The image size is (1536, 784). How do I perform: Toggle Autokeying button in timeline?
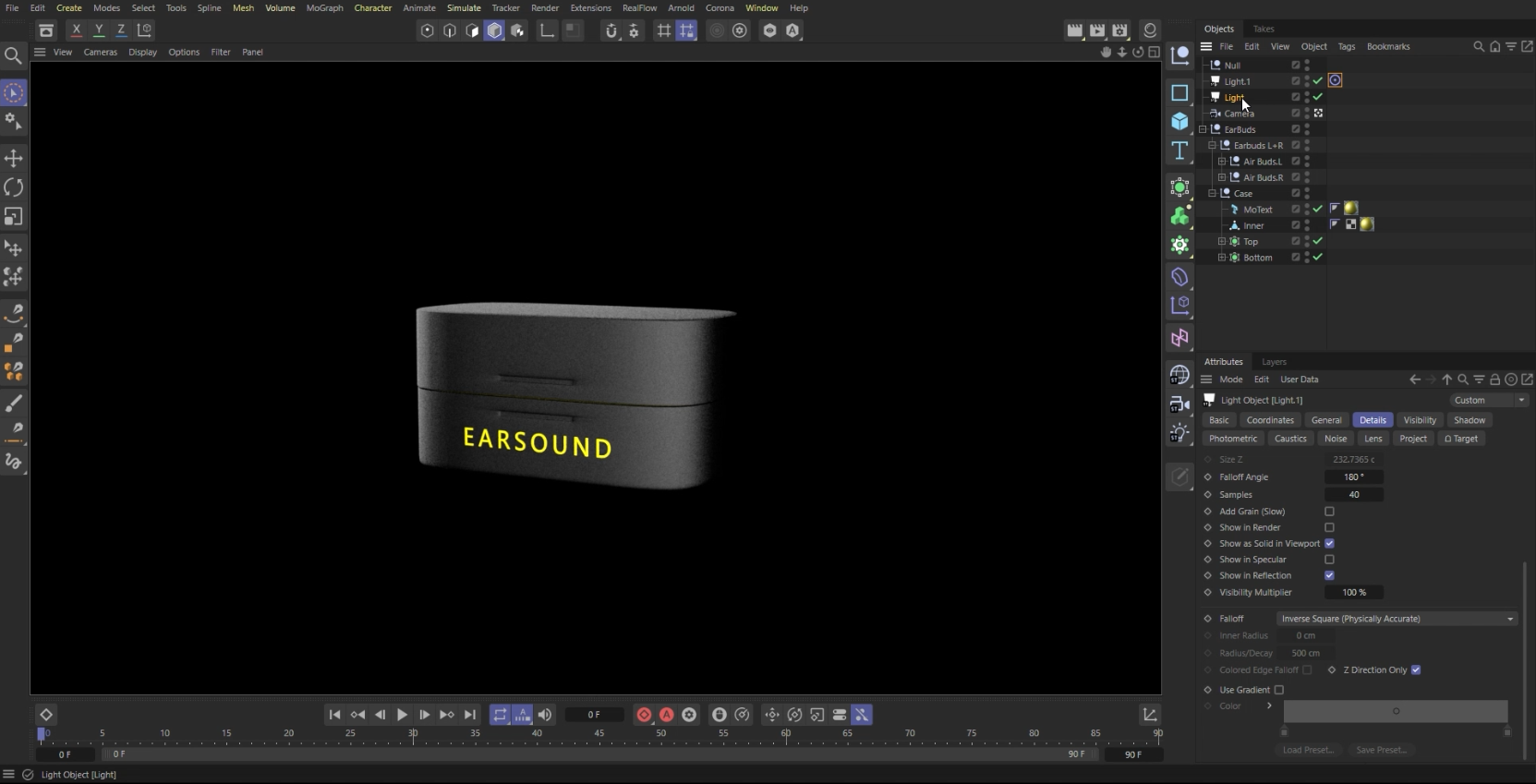tap(666, 715)
